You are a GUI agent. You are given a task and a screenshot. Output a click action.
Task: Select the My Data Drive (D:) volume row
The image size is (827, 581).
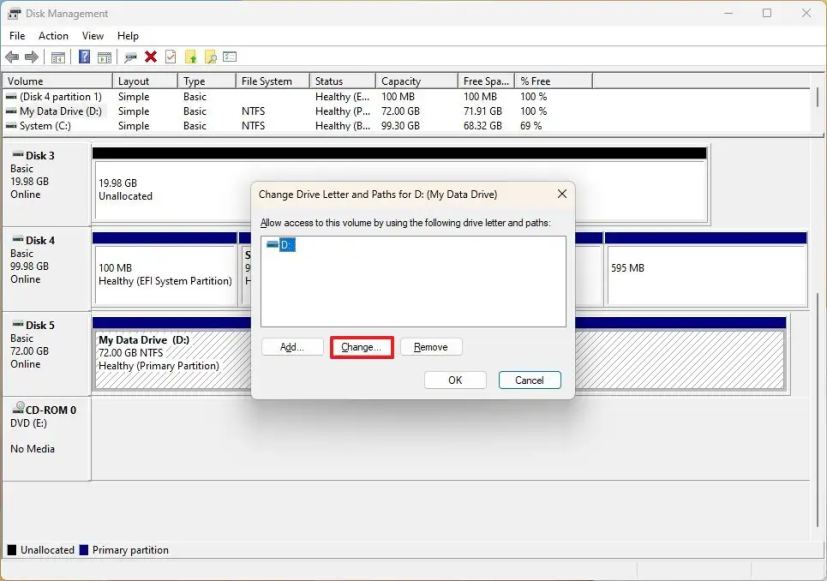click(x=406, y=111)
